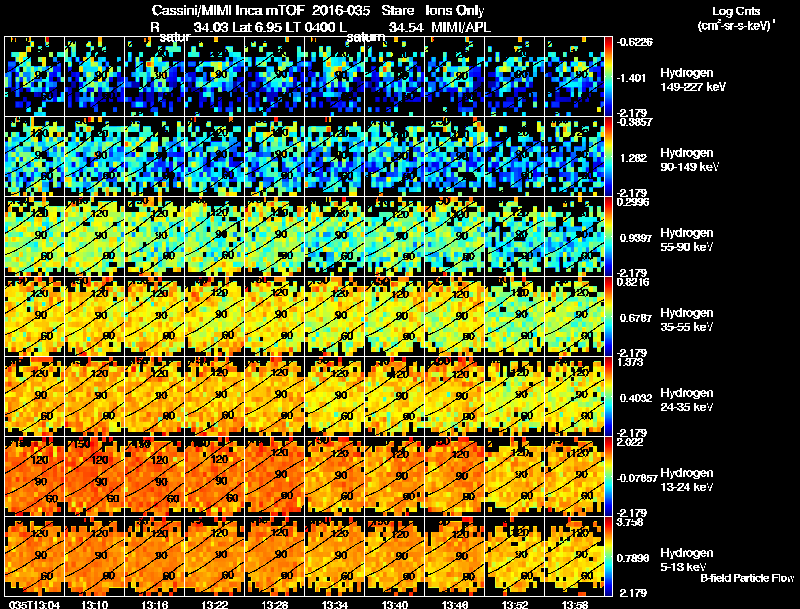Click the '13:22' time axis label
Image resolution: width=800 pixels, height=609 pixels.
(214, 604)
